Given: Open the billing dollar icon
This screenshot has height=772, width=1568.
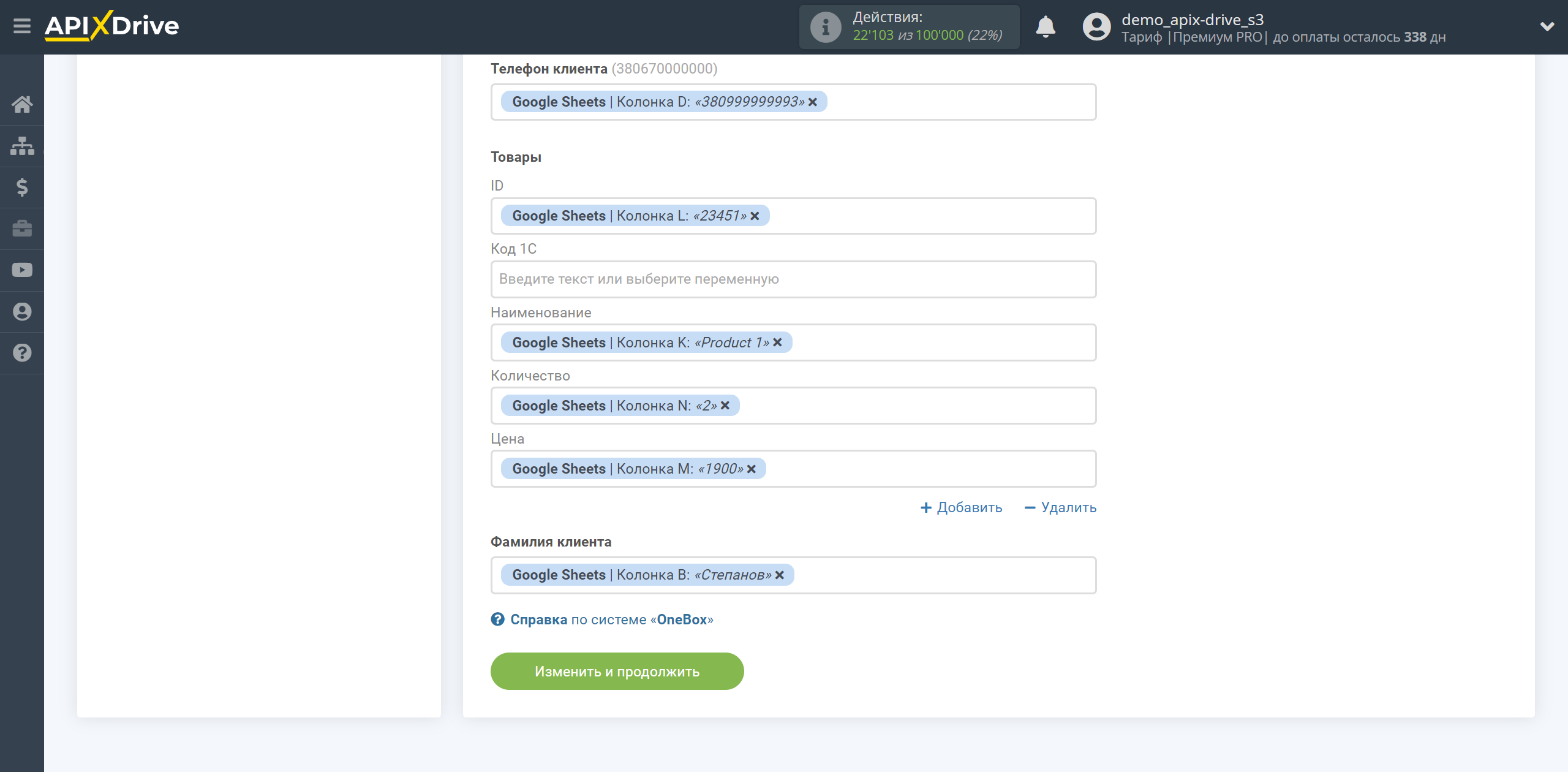Looking at the screenshot, I should (22, 187).
